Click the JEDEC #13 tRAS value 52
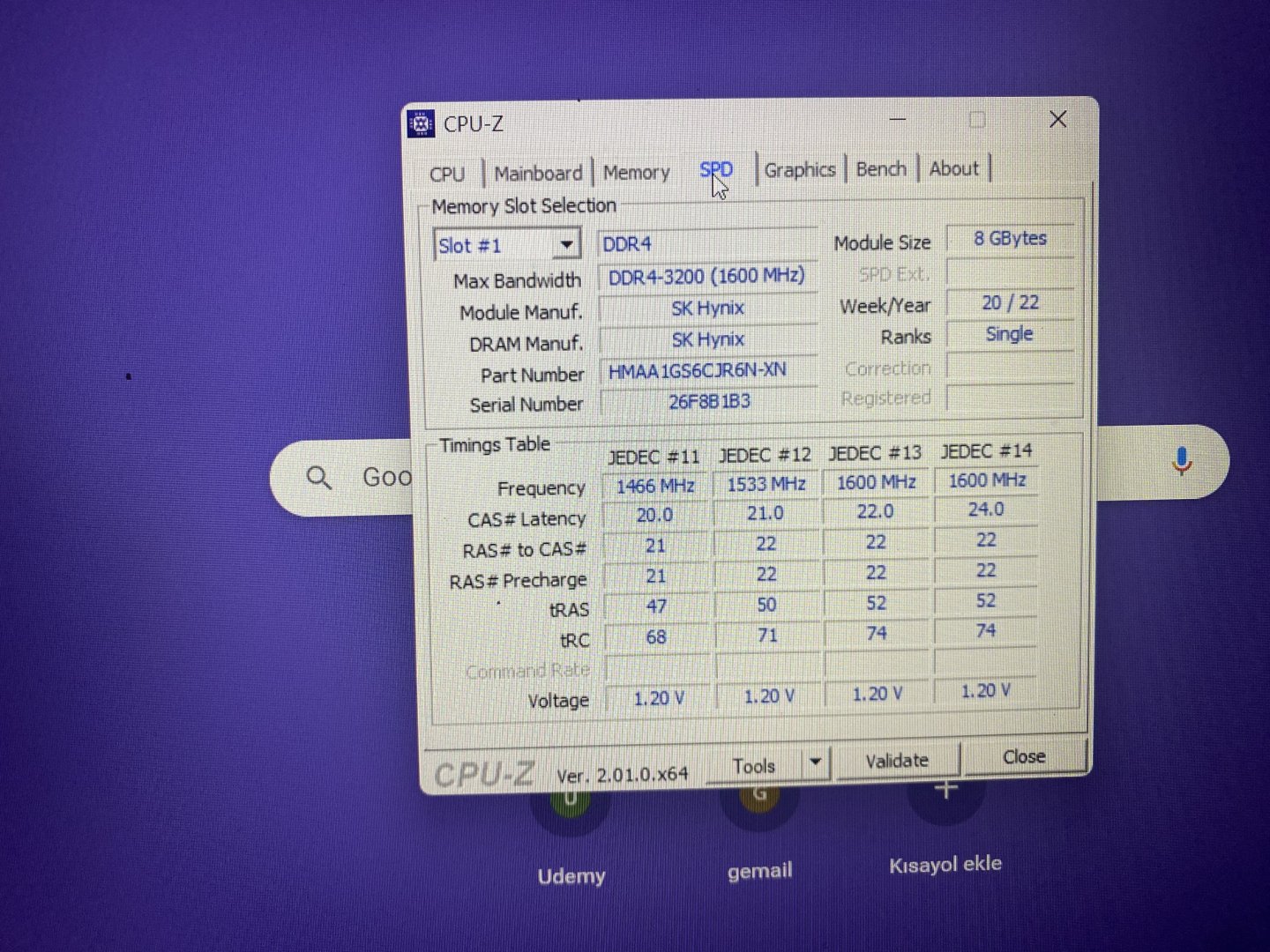The image size is (1270, 952). coord(876,603)
